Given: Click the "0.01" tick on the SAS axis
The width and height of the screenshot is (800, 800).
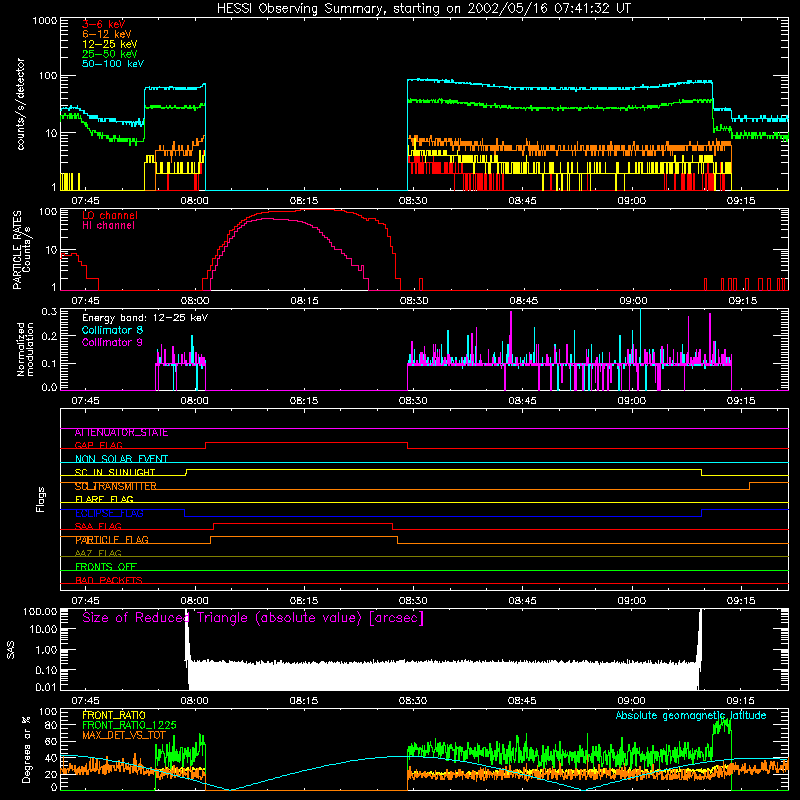Looking at the screenshot, I should tap(46, 687).
